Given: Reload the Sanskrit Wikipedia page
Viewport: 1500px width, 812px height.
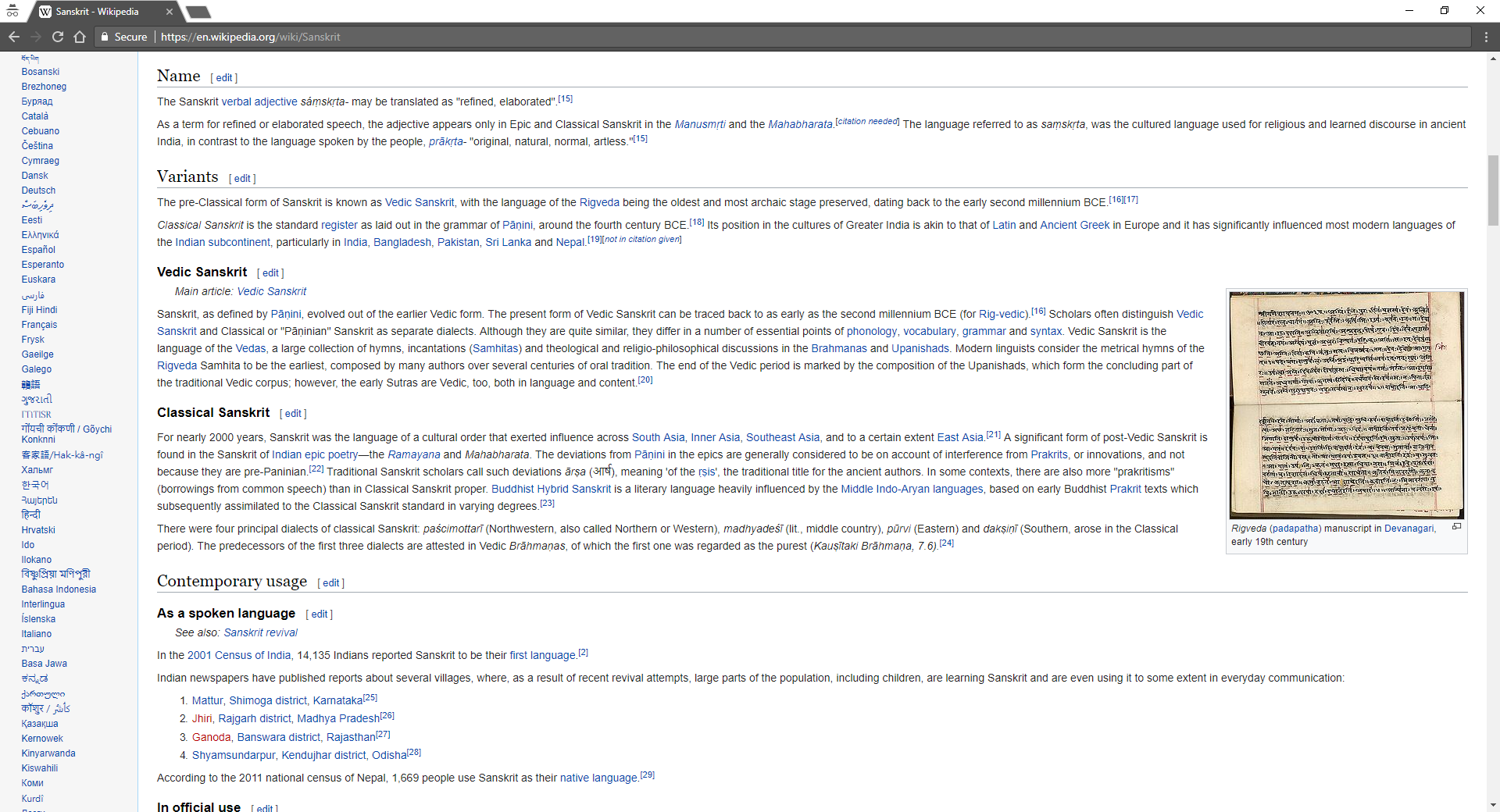Looking at the screenshot, I should pos(58,37).
